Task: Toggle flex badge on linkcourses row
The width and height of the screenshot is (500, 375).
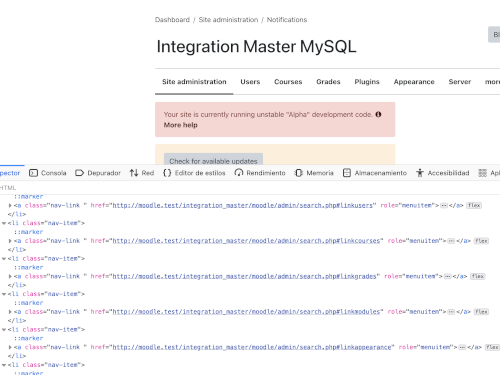Action: click(481, 241)
